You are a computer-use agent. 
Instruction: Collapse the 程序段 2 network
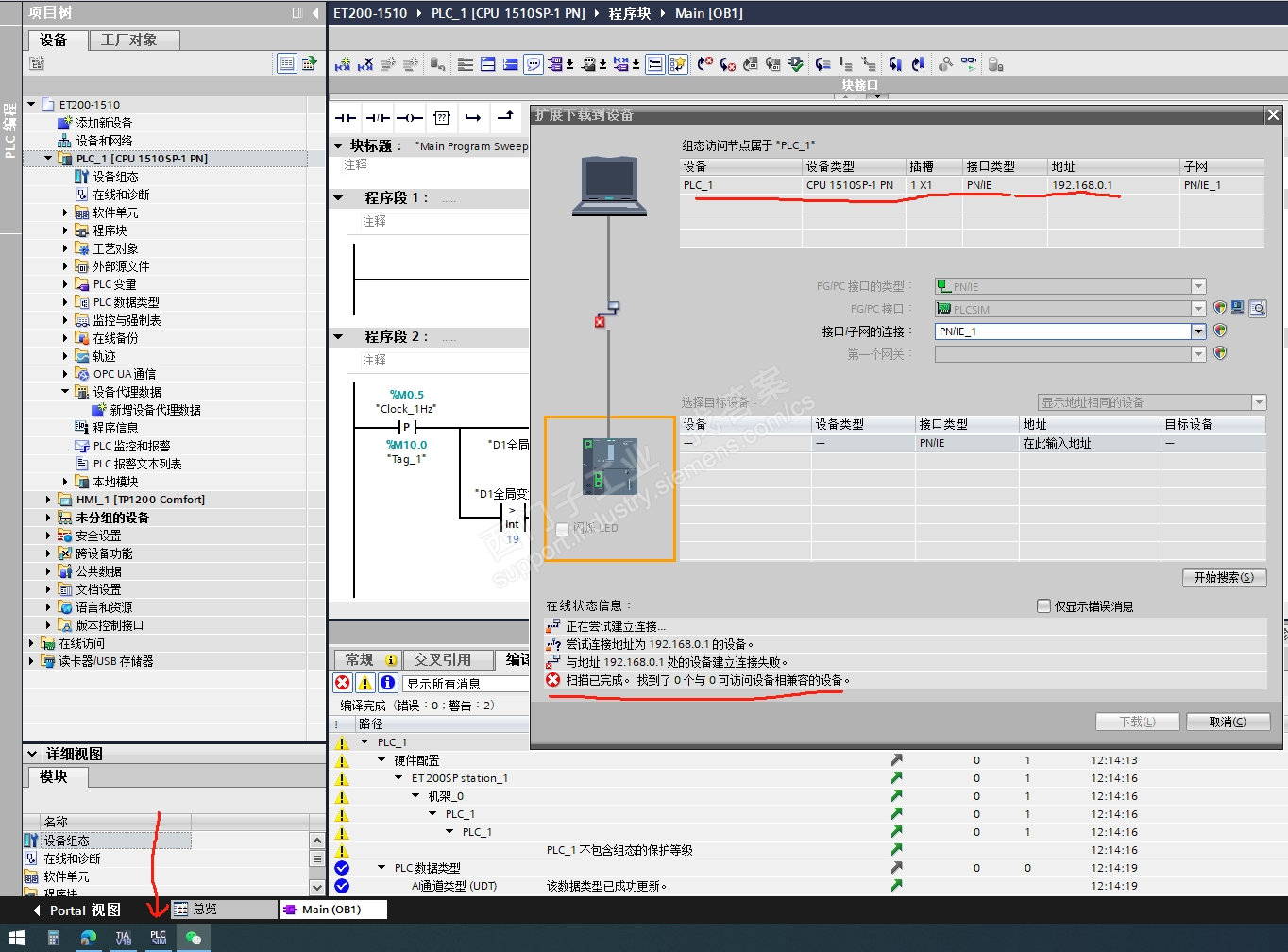[x=339, y=337]
